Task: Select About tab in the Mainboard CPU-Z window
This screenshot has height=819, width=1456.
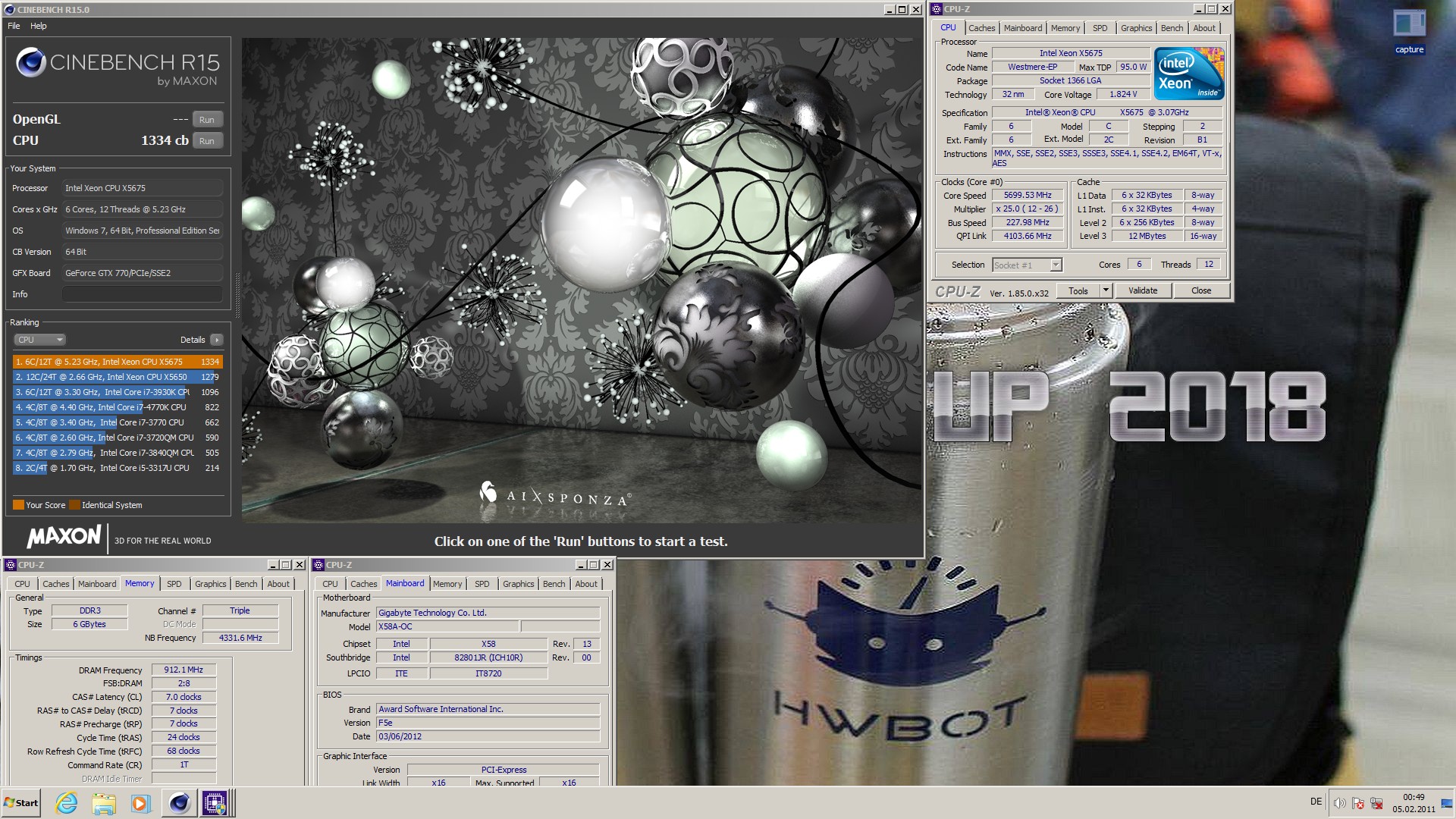Action: [586, 584]
